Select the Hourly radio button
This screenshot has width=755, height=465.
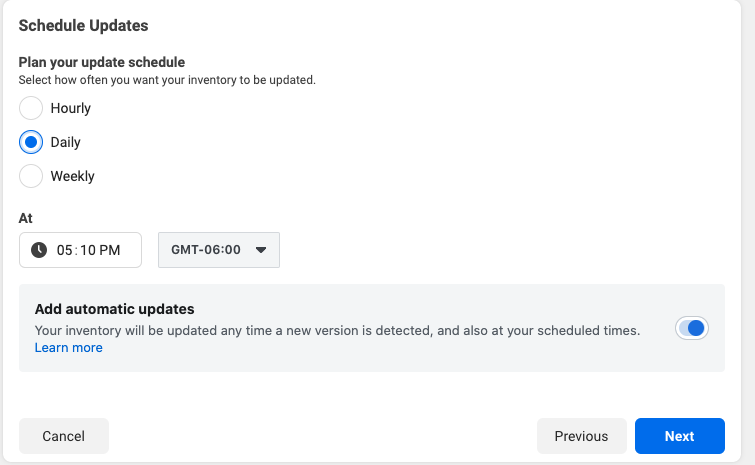(x=31, y=108)
